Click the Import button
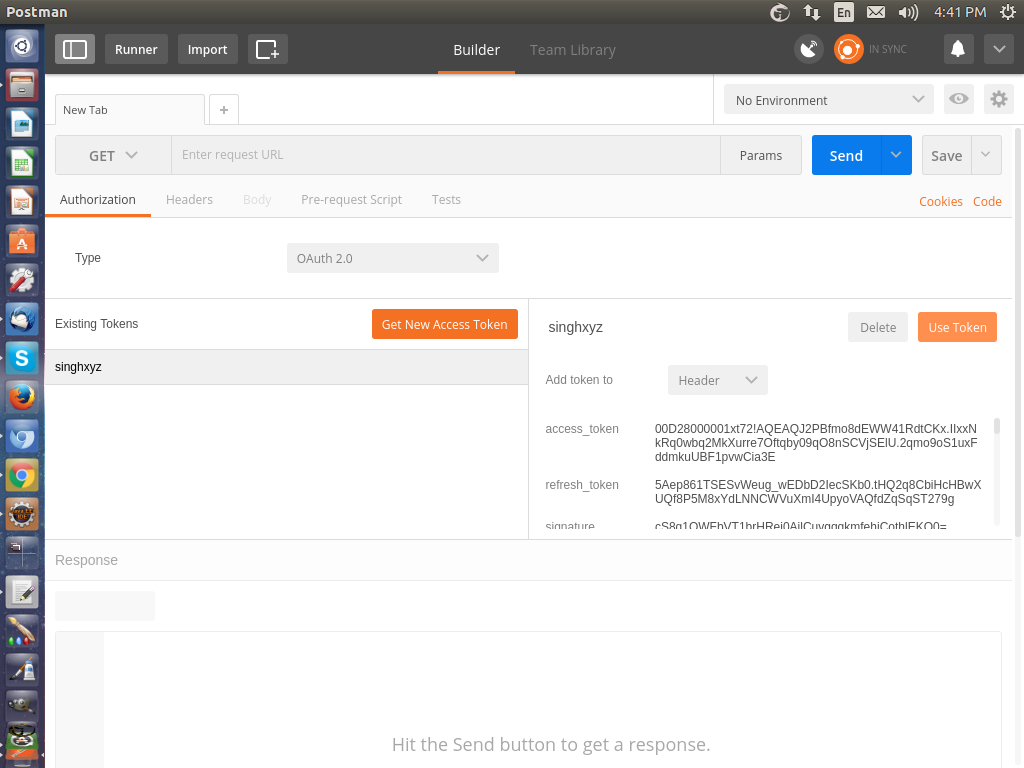The height and width of the screenshot is (768, 1024). [x=207, y=50]
